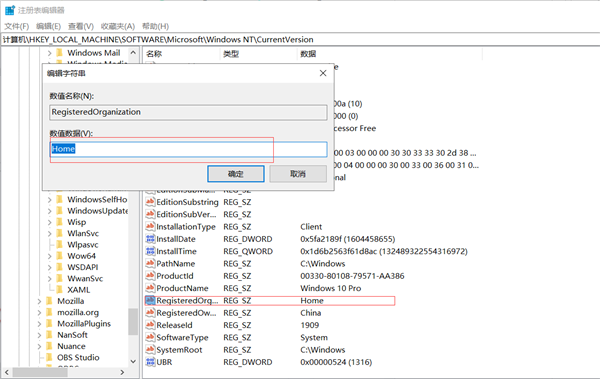Click the value data field containing Home
The height and width of the screenshot is (379, 600).
(188, 149)
